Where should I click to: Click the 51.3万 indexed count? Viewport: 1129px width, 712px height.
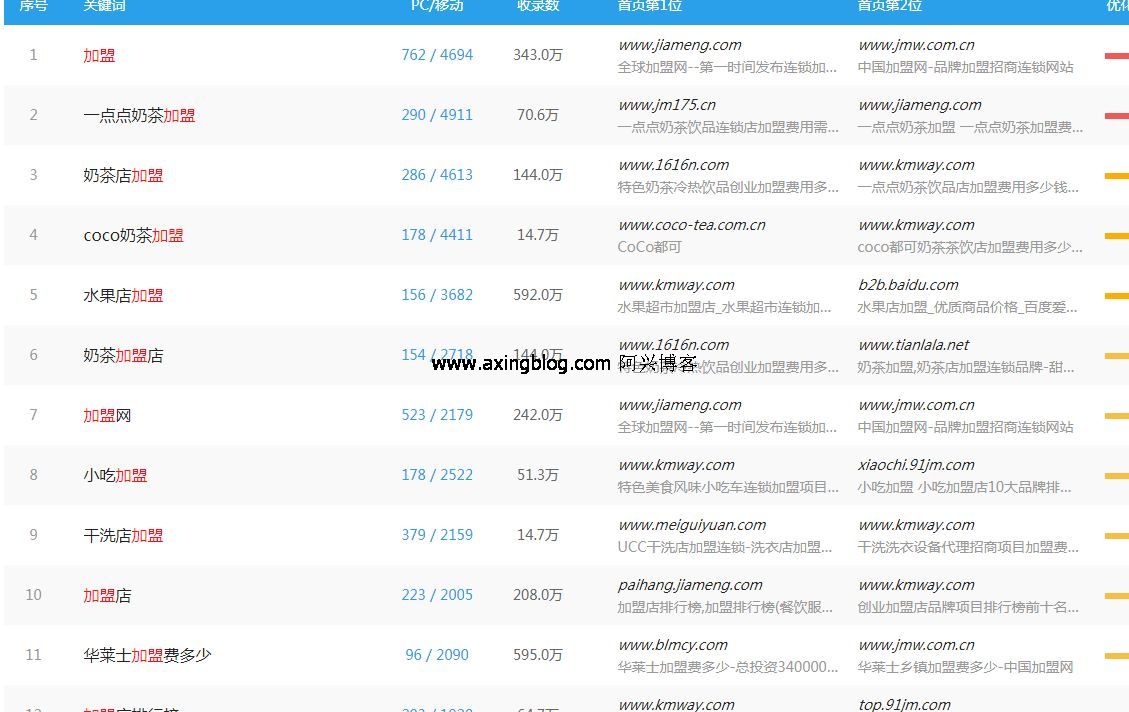click(x=538, y=475)
